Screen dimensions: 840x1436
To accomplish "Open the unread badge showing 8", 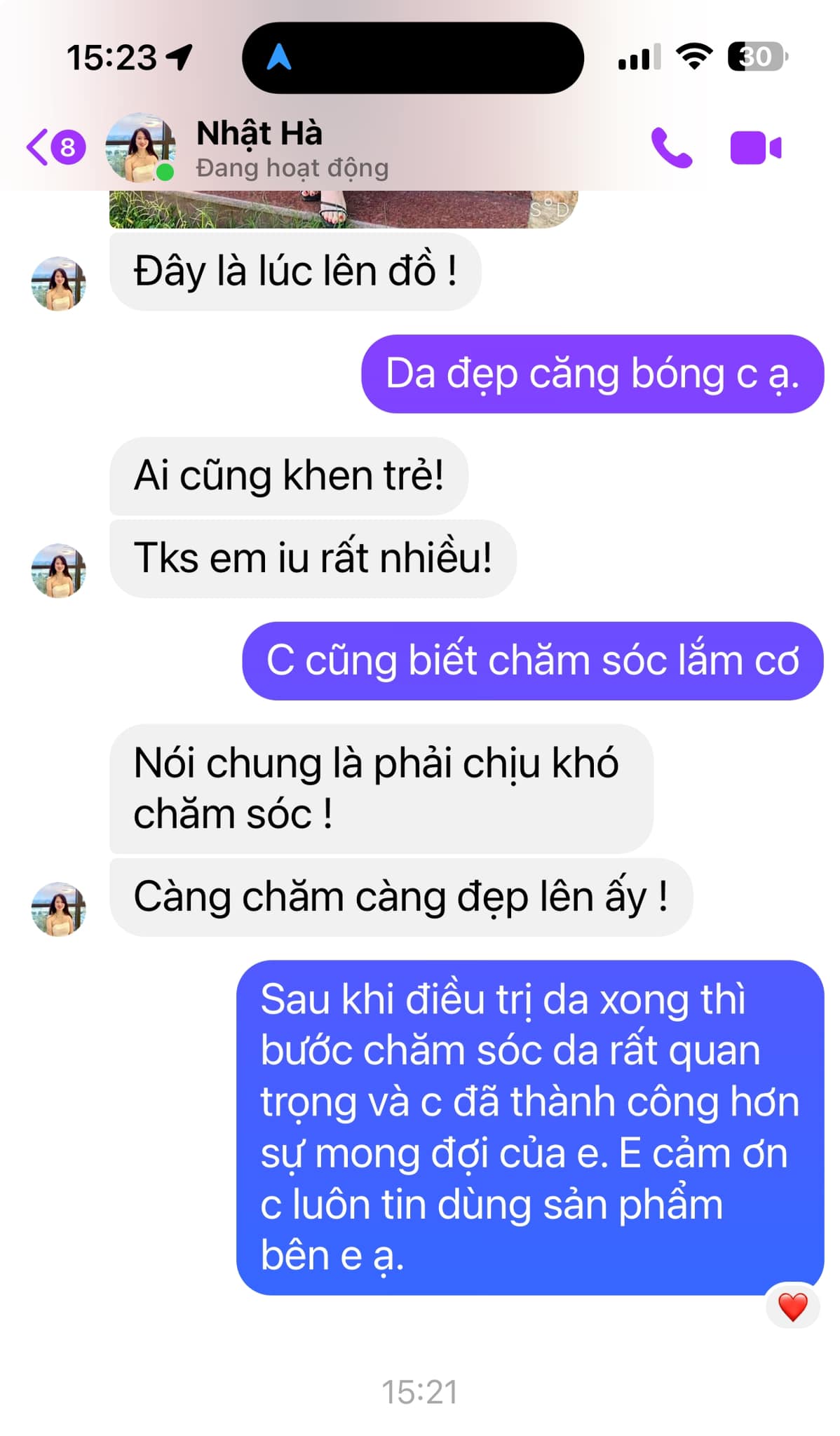I will (x=67, y=147).
